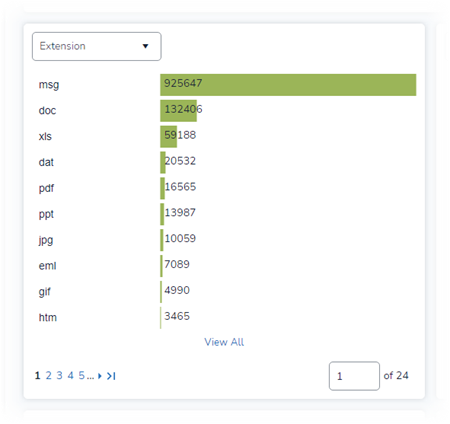
Task: Go to page 4
Action: 71,376
